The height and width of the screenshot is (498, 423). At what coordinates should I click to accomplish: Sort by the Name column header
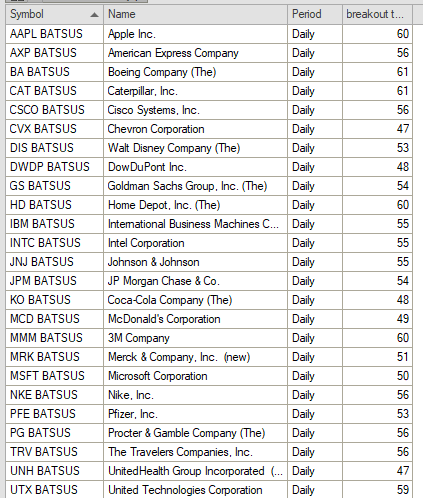click(x=195, y=14)
